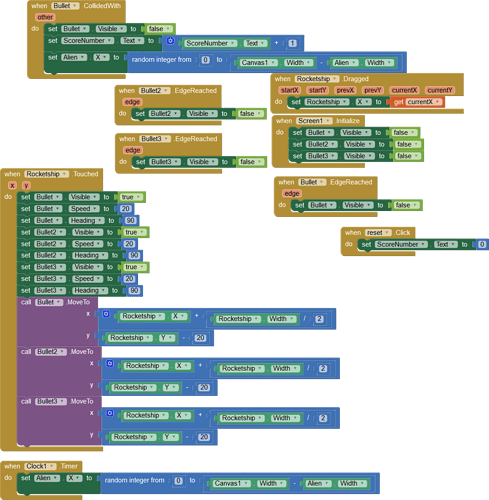This screenshot has height=500, width=489.
Task: Edit 90 value of set Bullet.Heading
Action: pos(130,220)
